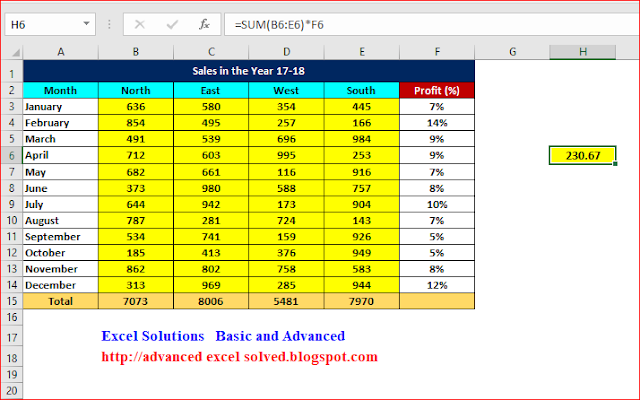The image size is (640, 400).
Task: Select February profit 14%
Action: point(437,123)
